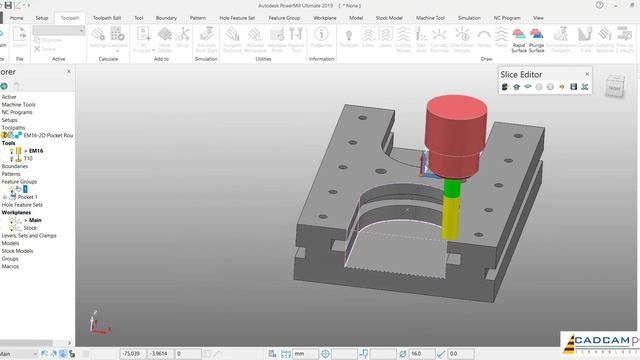Click the Draw Feeds icon
640x360 pixels.
pyautogui.click(x=501, y=38)
